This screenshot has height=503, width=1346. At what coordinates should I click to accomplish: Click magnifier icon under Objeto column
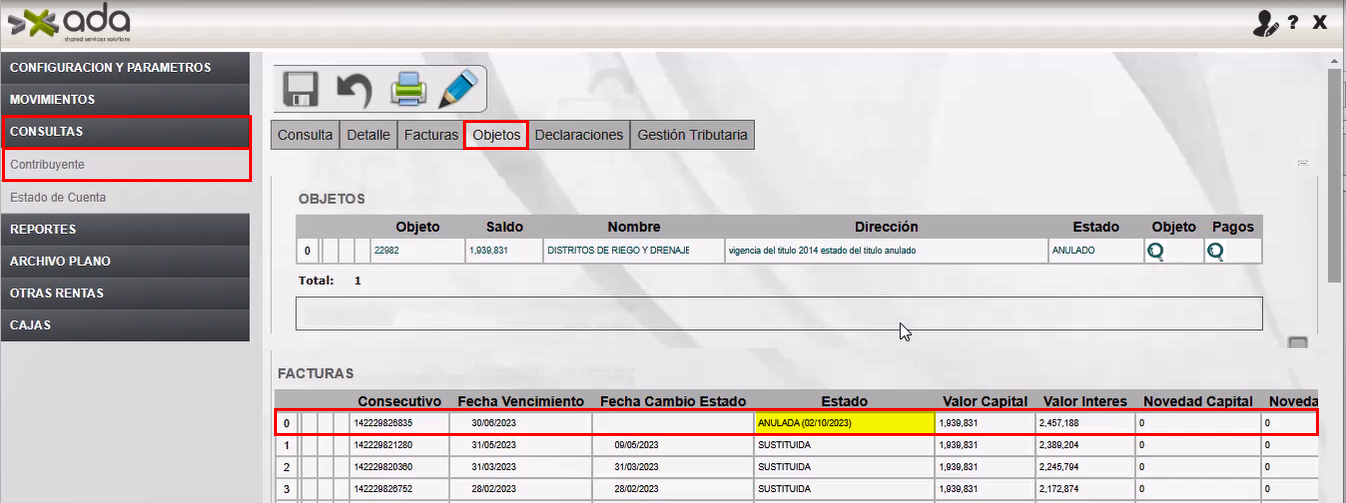click(x=1155, y=251)
